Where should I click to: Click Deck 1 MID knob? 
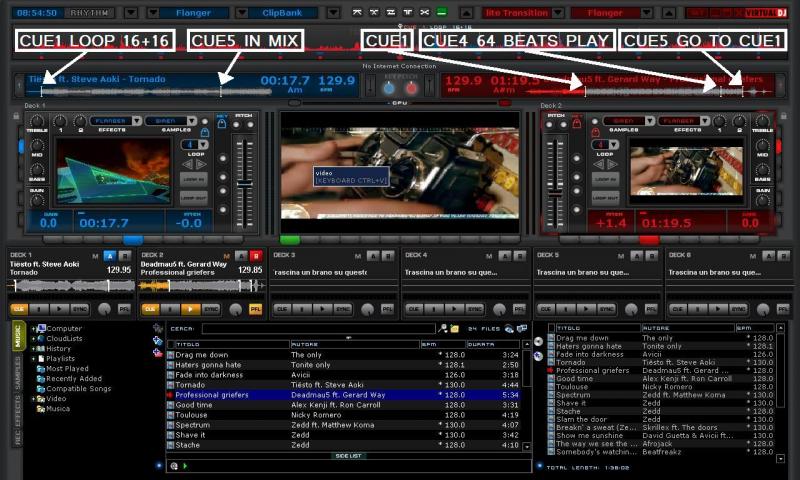pos(37,146)
